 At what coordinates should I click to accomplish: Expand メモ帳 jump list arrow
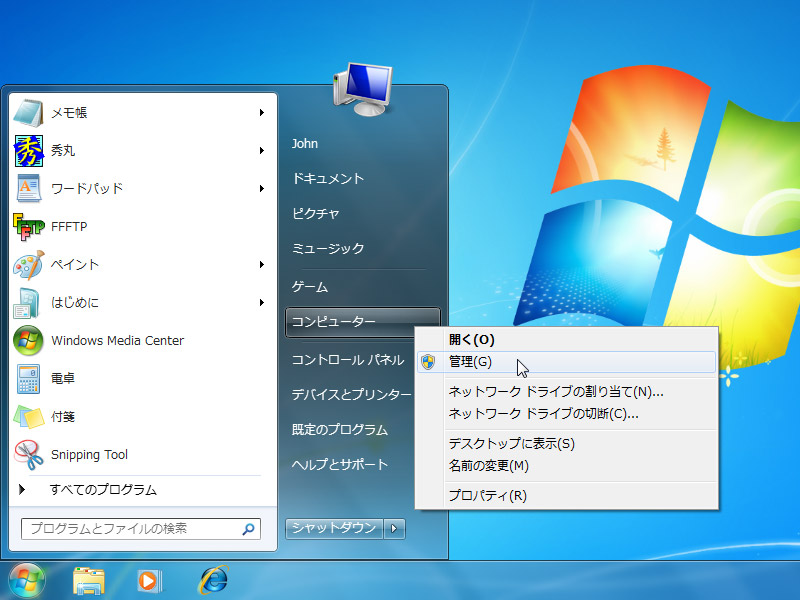pyautogui.click(x=262, y=112)
